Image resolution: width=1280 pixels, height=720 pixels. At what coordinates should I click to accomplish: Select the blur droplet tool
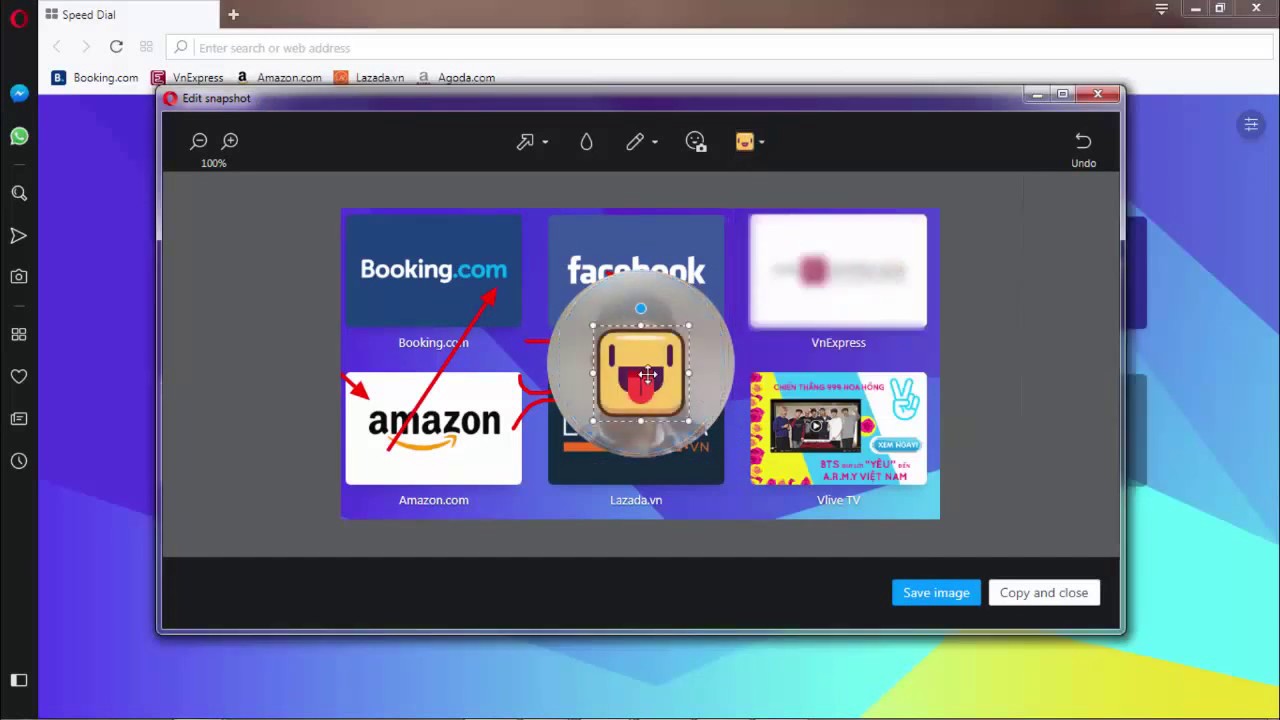point(586,142)
